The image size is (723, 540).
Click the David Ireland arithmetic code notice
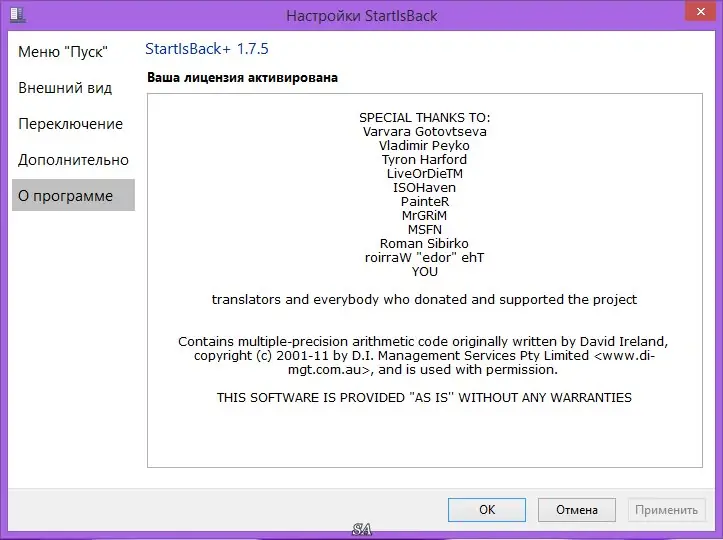[x=423, y=356]
